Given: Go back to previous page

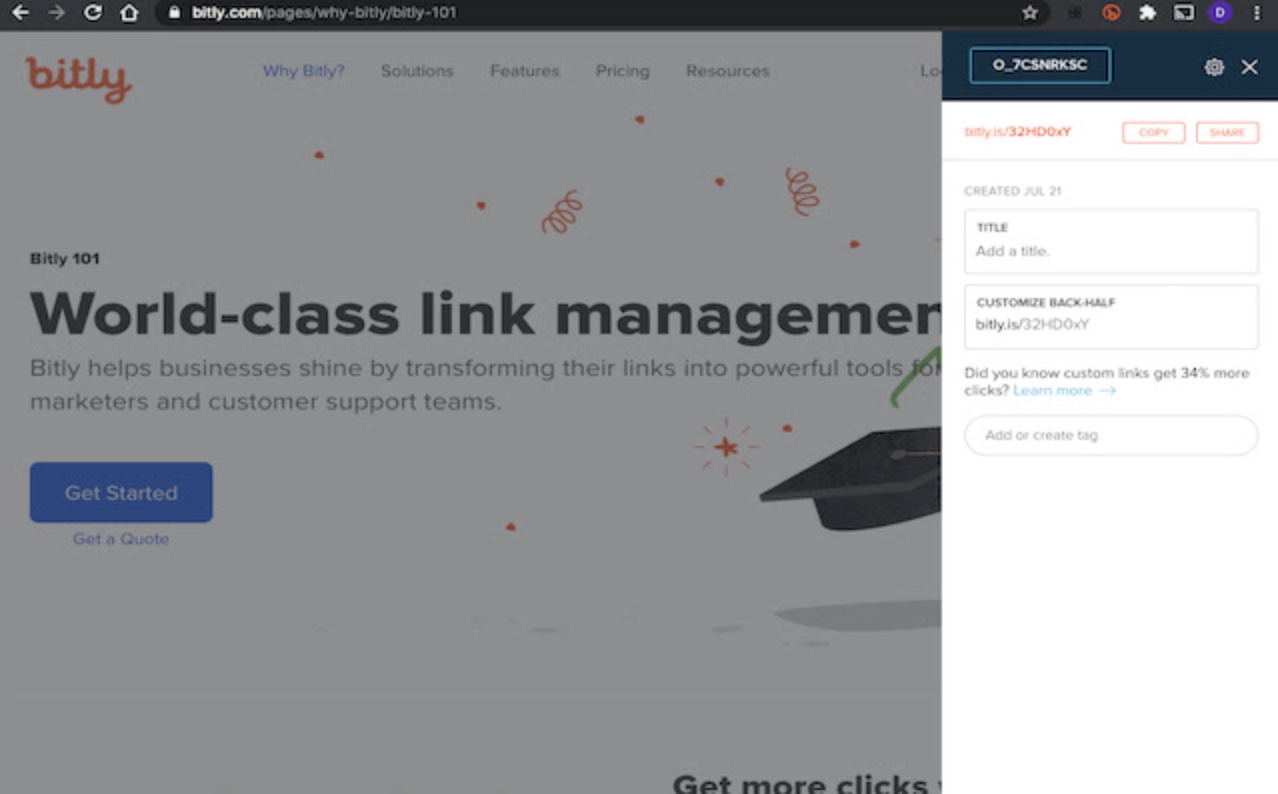Looking at the screenshot, I should pos(20,13).
